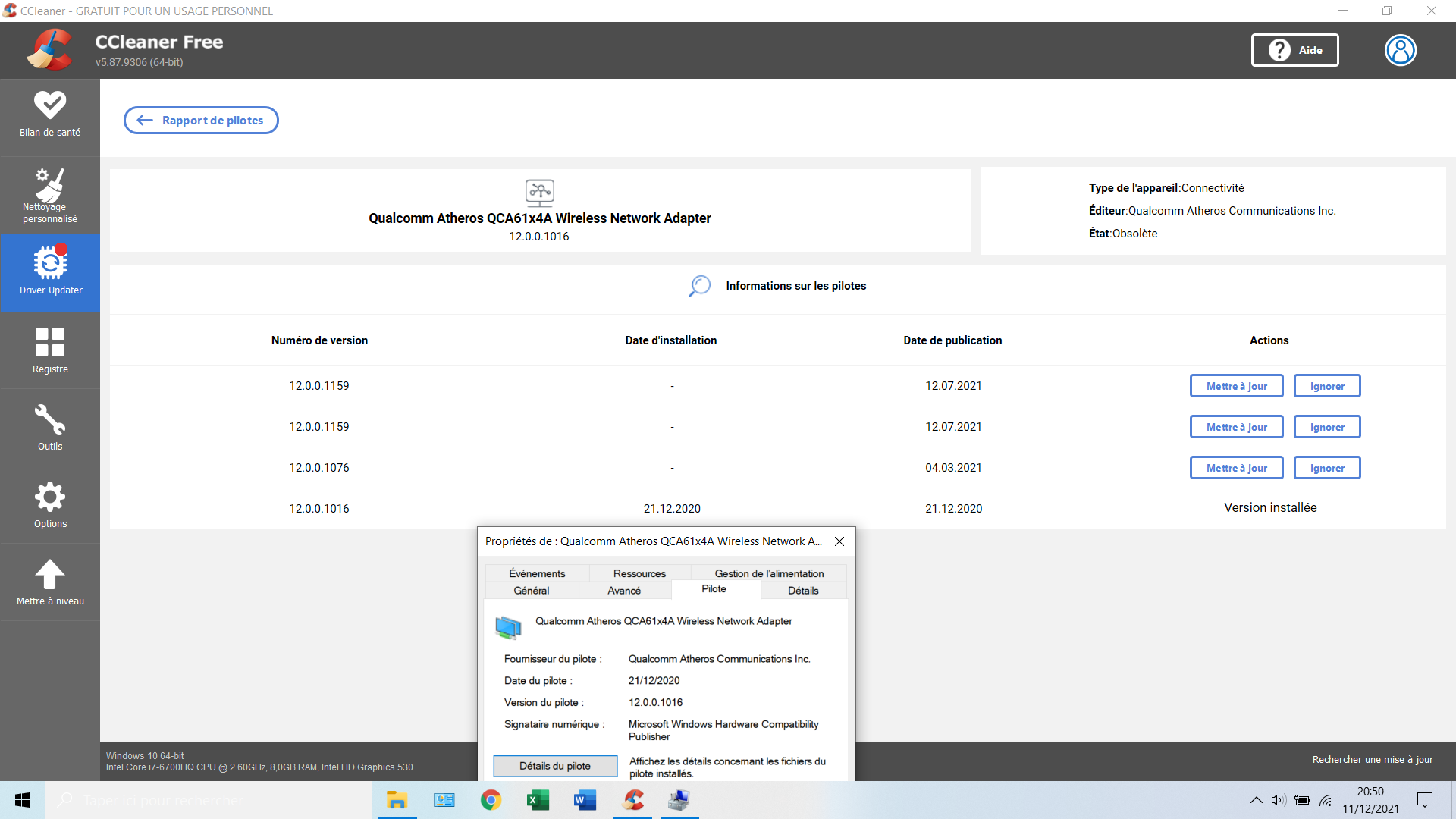Click Date du pilote value 21/12/2020
The height and width of the screenshot is (819, 1456).
(x=654, y=681)
